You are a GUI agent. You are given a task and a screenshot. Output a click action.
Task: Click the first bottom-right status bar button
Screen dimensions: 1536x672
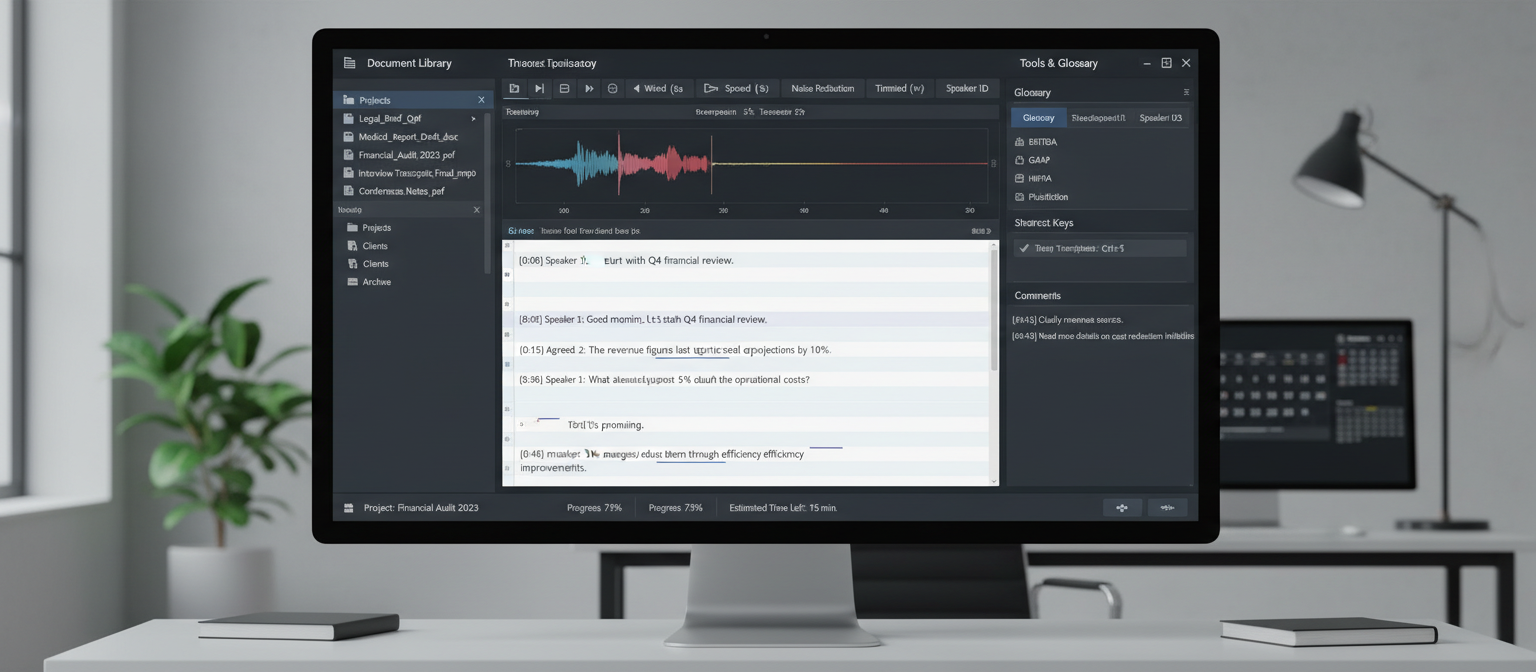click(1122, 508)
